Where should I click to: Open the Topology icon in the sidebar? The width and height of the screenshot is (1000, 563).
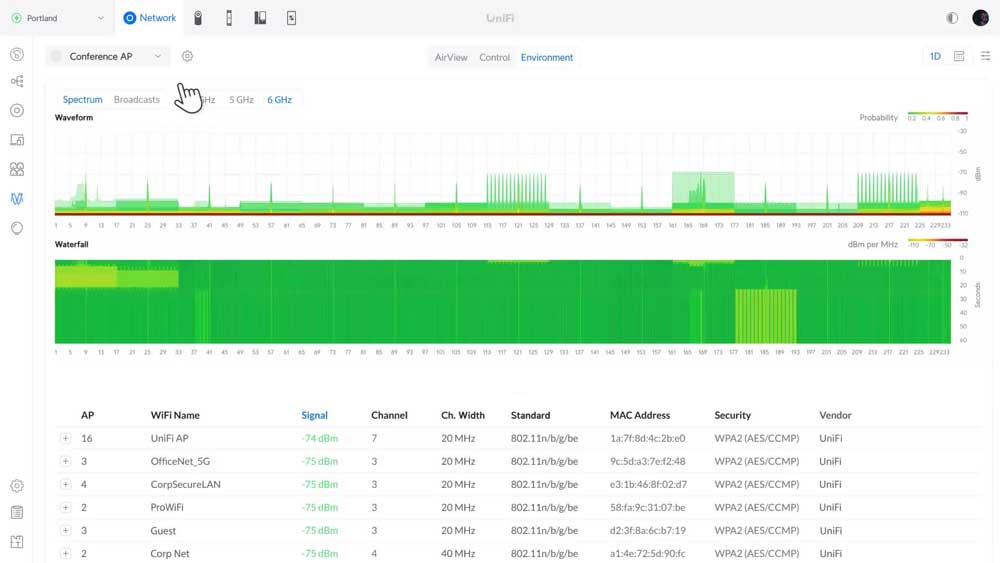17,82
